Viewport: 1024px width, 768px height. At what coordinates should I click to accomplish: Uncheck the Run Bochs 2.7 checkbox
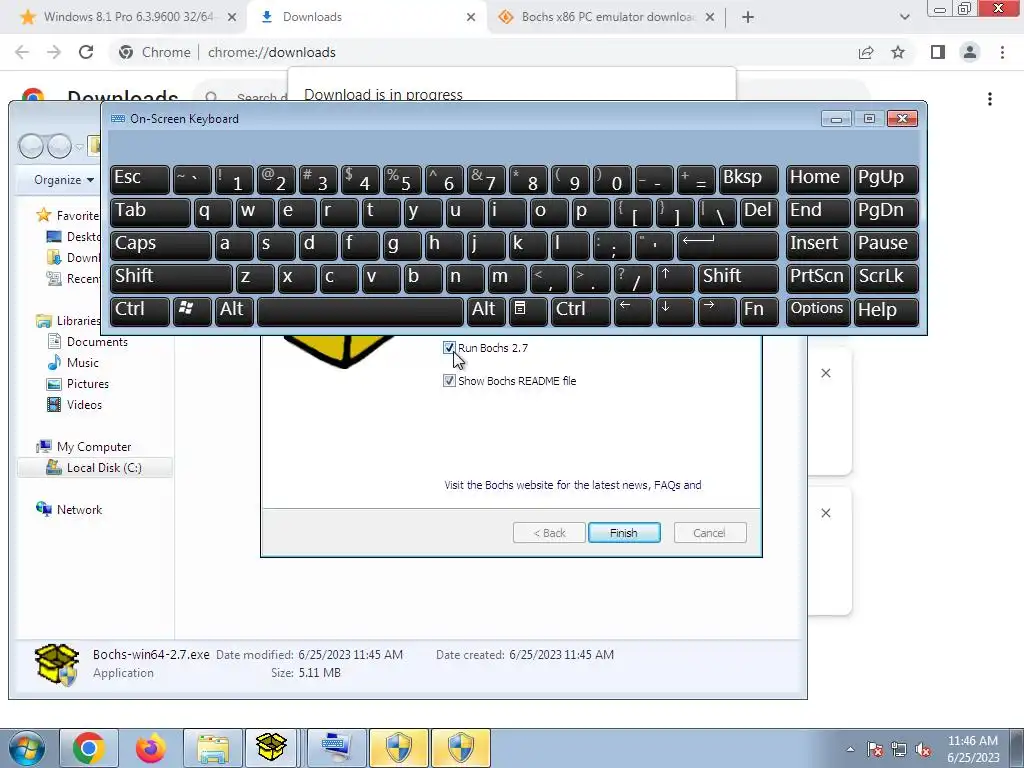click(x=449, y=347)
